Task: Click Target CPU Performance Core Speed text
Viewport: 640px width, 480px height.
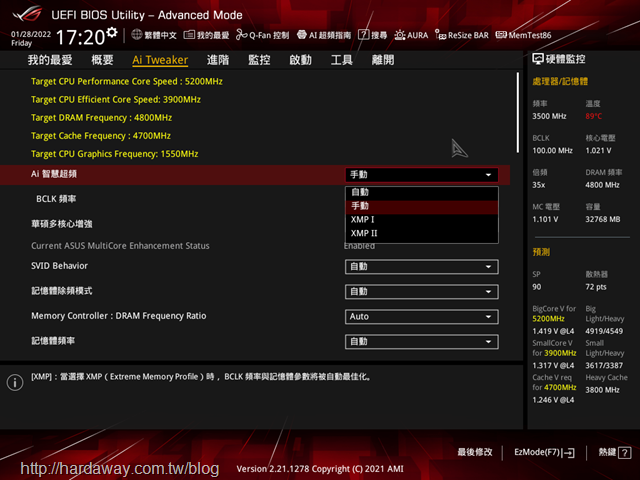Action: (x=127, y=81)
